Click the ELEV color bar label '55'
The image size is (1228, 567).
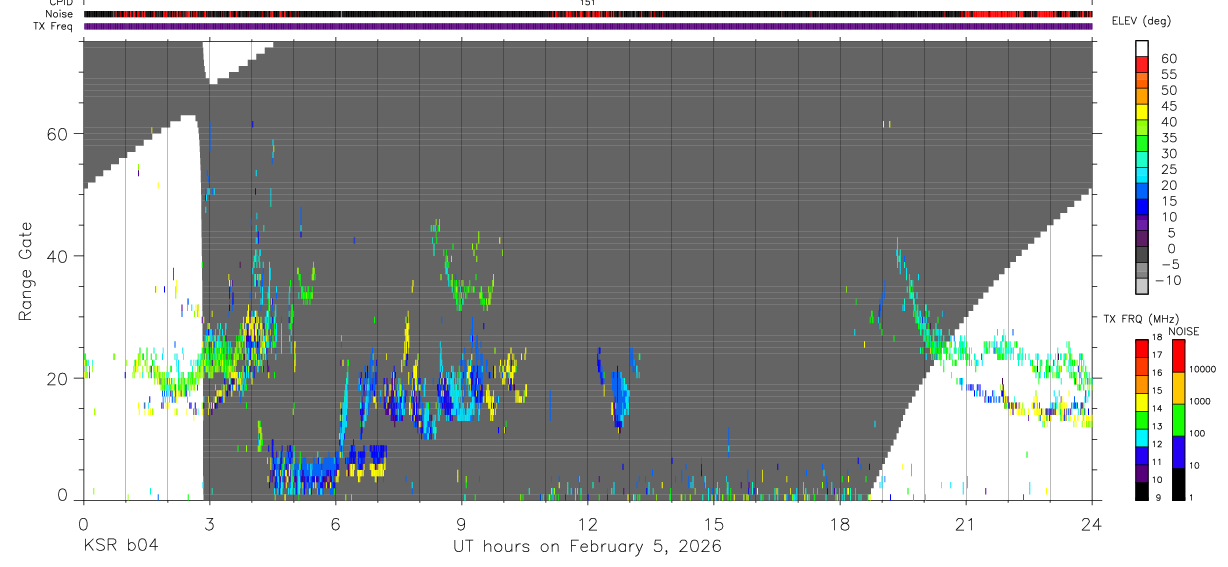pos(1167,74)
